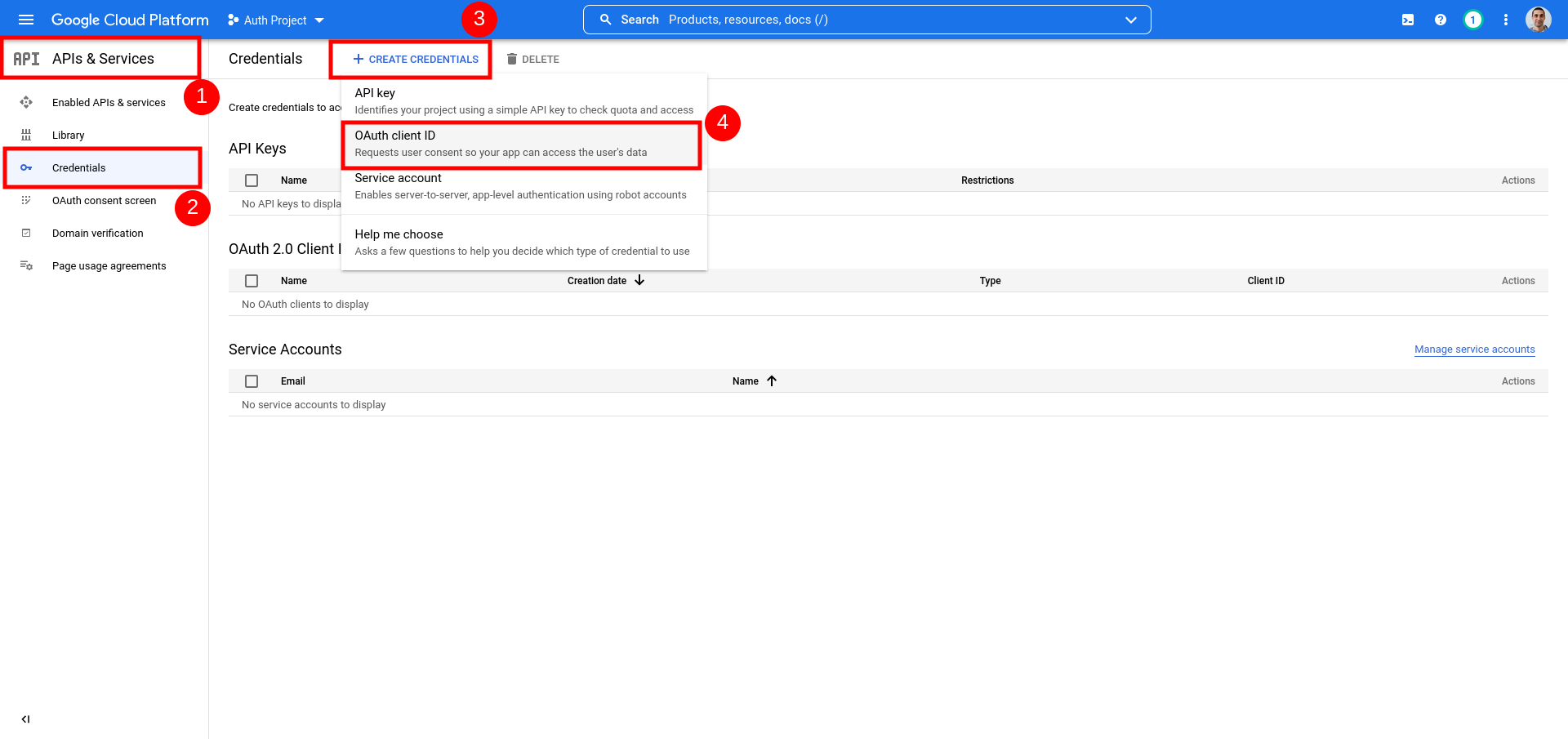The image size is (1568, 739).
Task: Open the hamburger navigation menu
Action: click(26, 20)
